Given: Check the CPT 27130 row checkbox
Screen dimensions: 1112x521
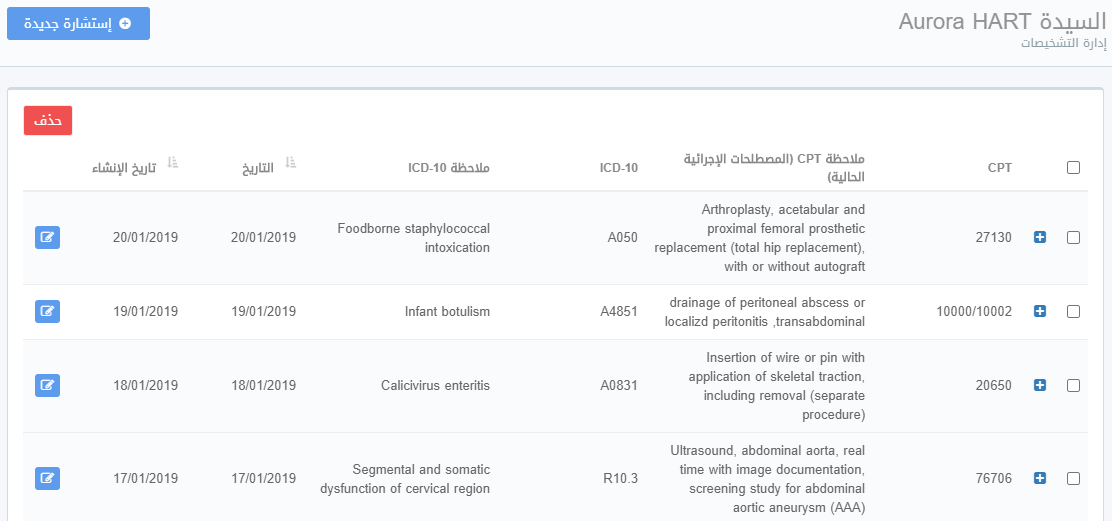Looking at the screenshot, I should point(1073,238).
